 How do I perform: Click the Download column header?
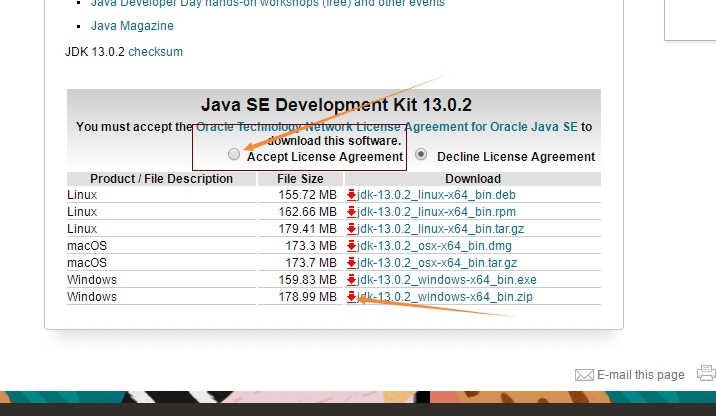click(x=473, y=179)
